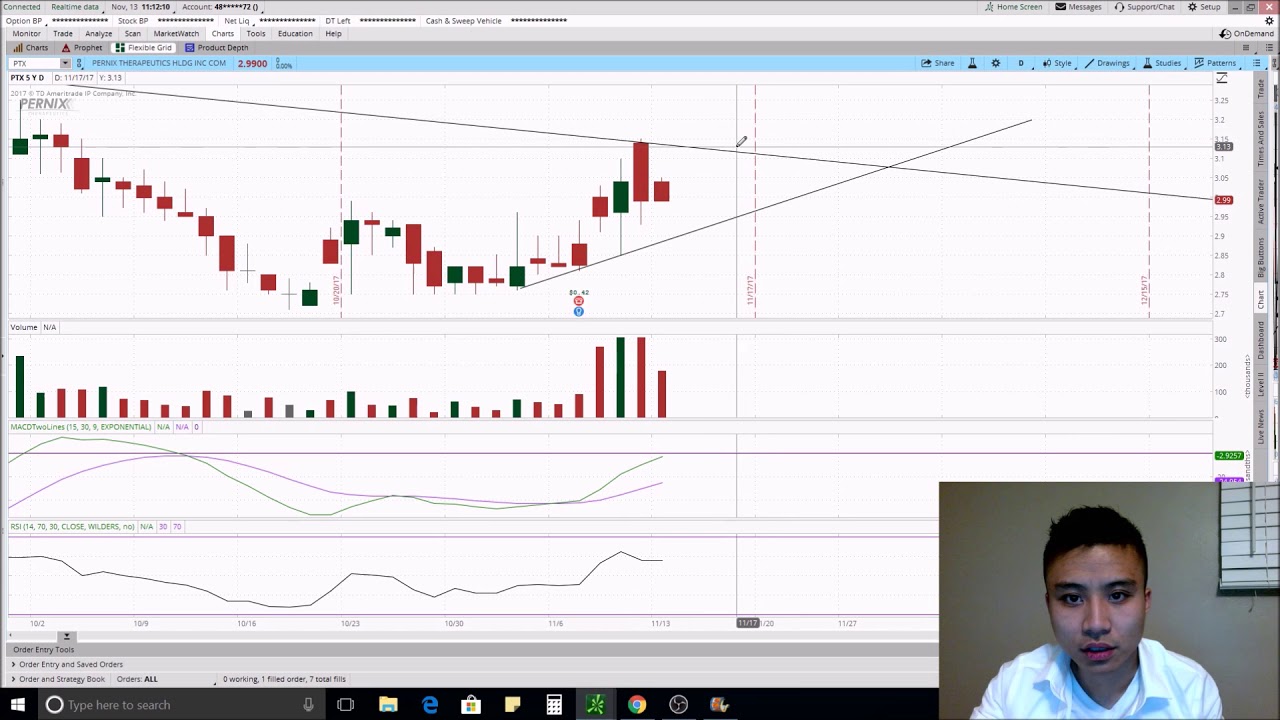The height and width of the screenshot is (720, 1280).
Task: Click the Share chart button
Action: [x=938, y=63]
